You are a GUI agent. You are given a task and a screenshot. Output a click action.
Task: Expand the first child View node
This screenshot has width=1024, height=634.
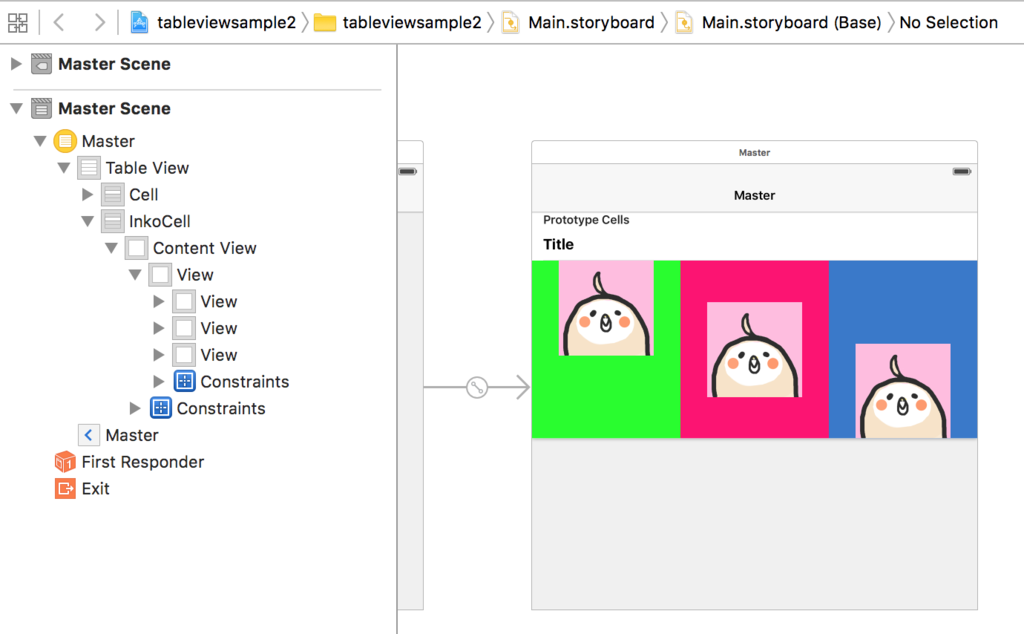coord(159,302)
